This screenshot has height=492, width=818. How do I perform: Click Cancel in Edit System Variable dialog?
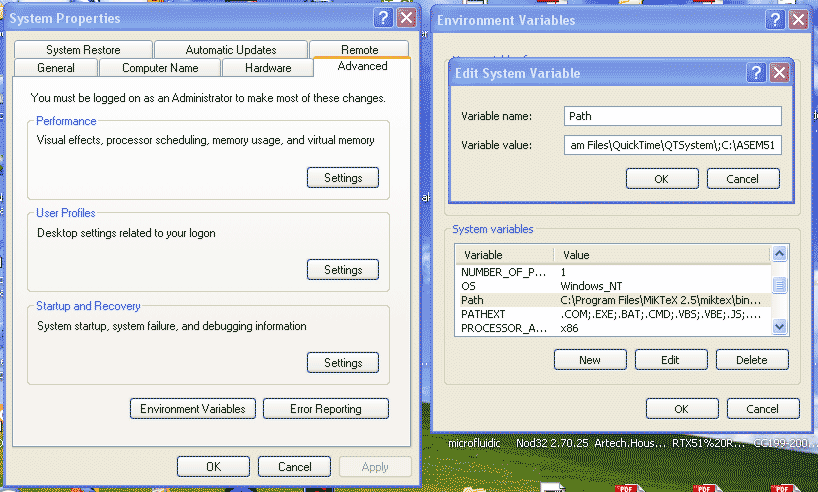[743, 179]
